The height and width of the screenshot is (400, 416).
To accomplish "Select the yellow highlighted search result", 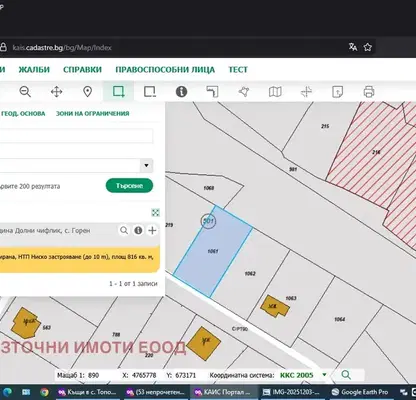I will point(79,260).
